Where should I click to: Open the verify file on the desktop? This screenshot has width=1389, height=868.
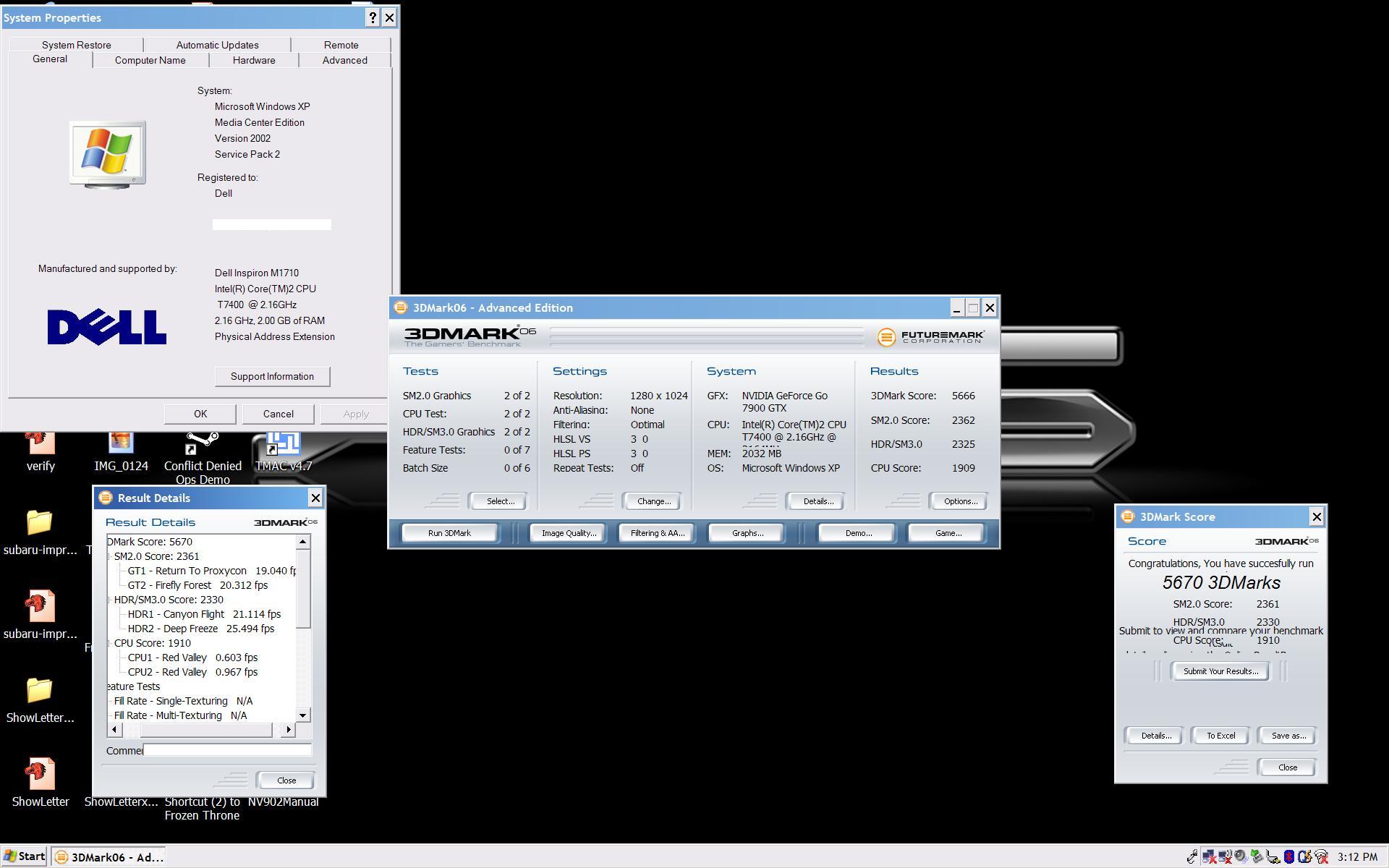tap(40, 451)
